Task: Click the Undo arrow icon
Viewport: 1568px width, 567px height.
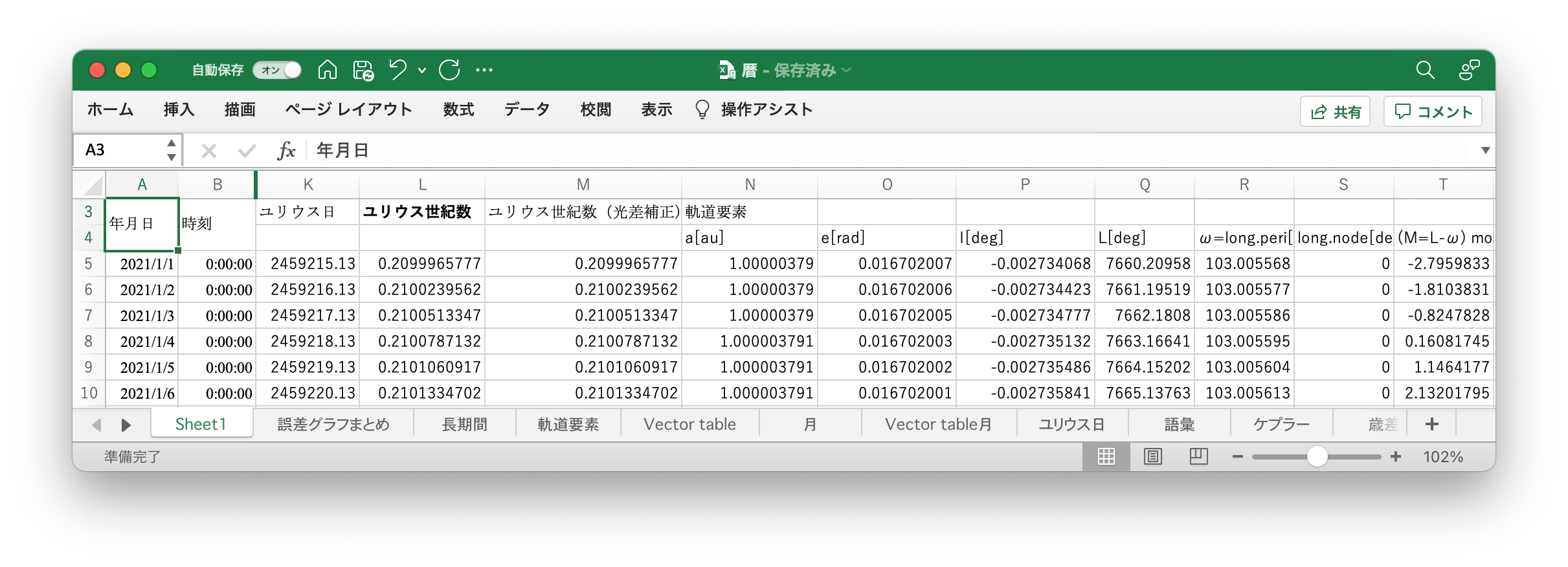Action: click(x=398, y=69)
